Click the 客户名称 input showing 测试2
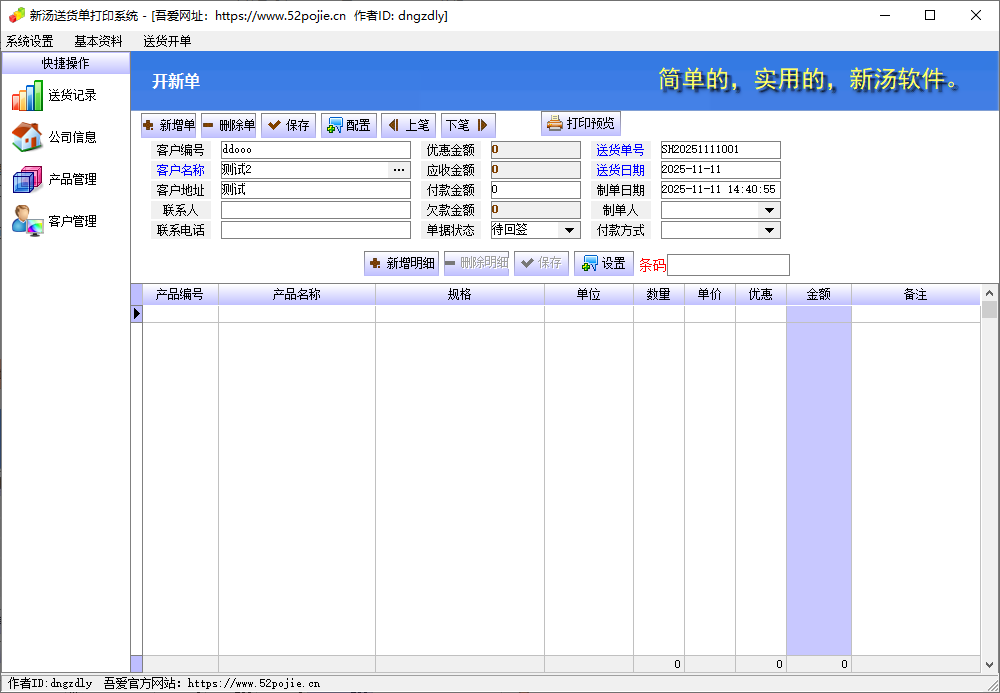 click(x=304, y=170)
